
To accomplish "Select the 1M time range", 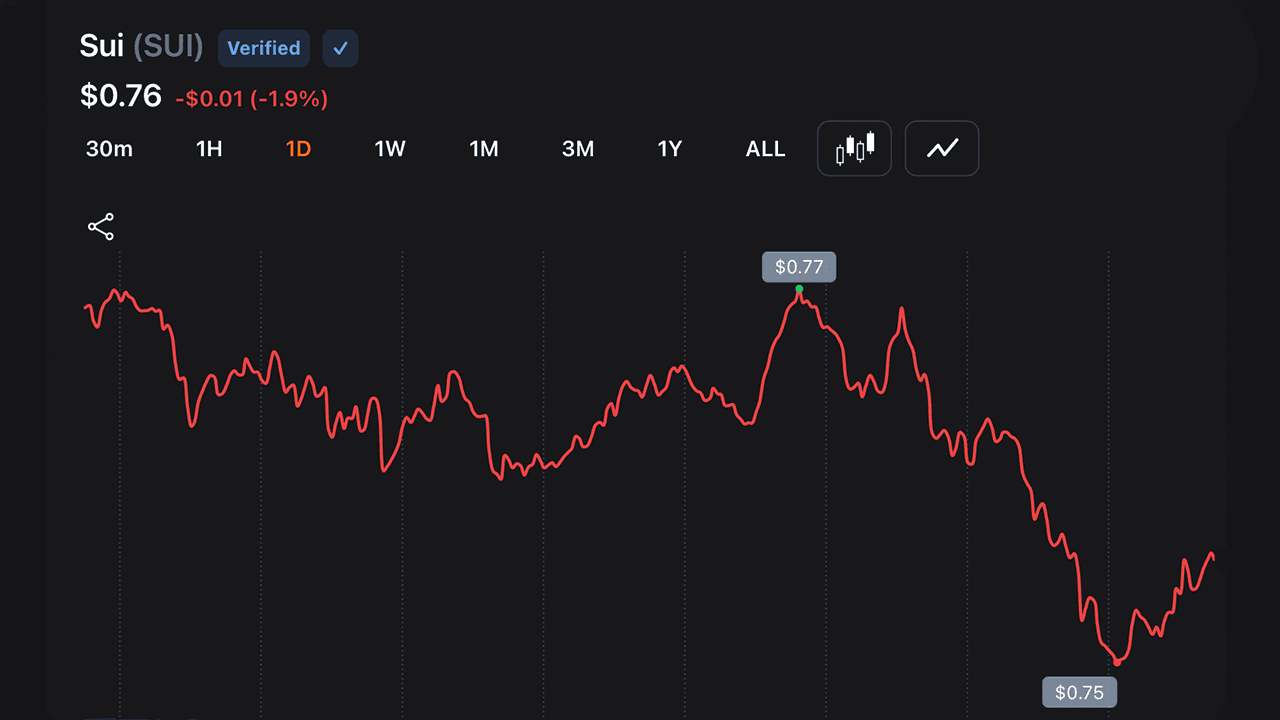I will pos(484,149).
